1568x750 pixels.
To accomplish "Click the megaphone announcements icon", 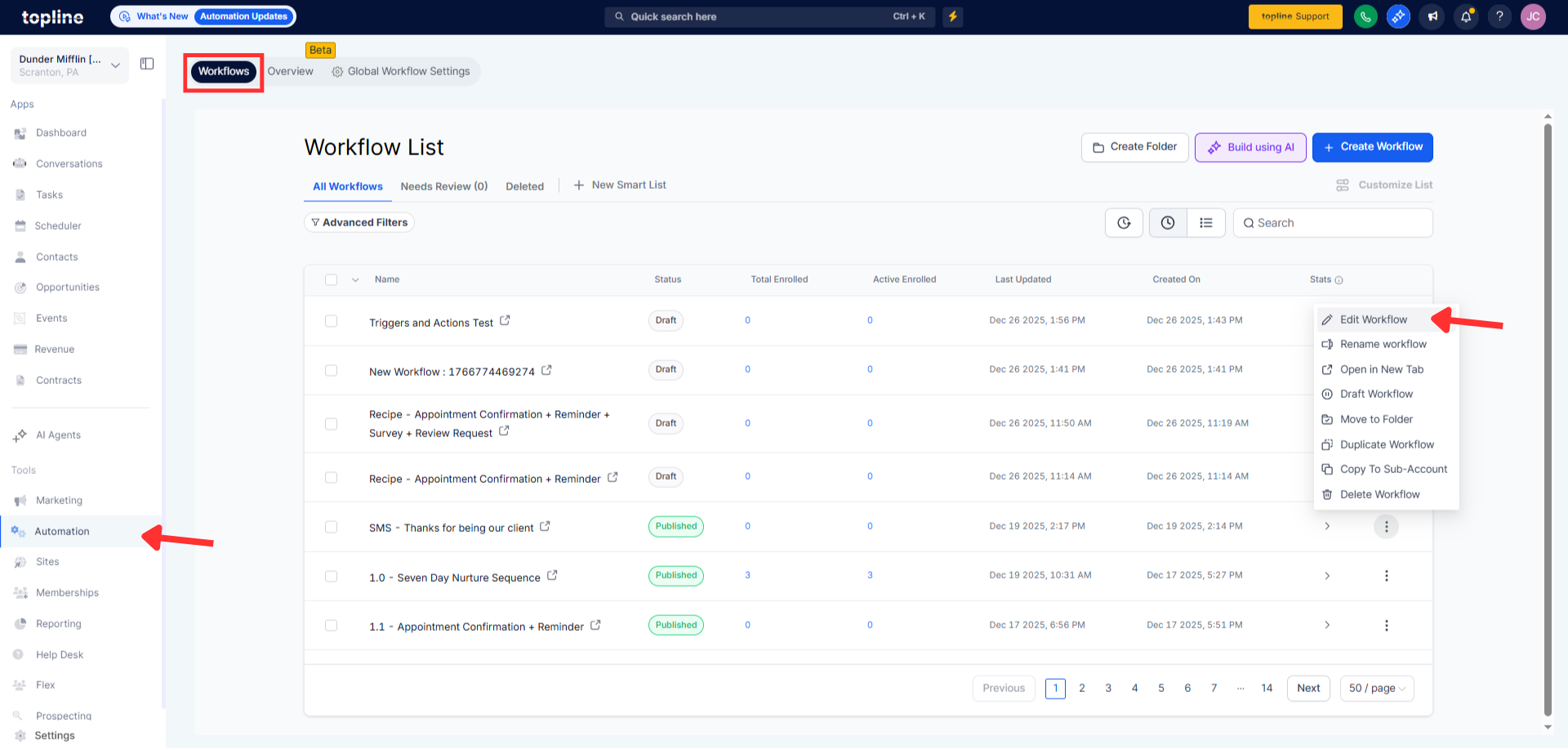I will coord(1432,16).
